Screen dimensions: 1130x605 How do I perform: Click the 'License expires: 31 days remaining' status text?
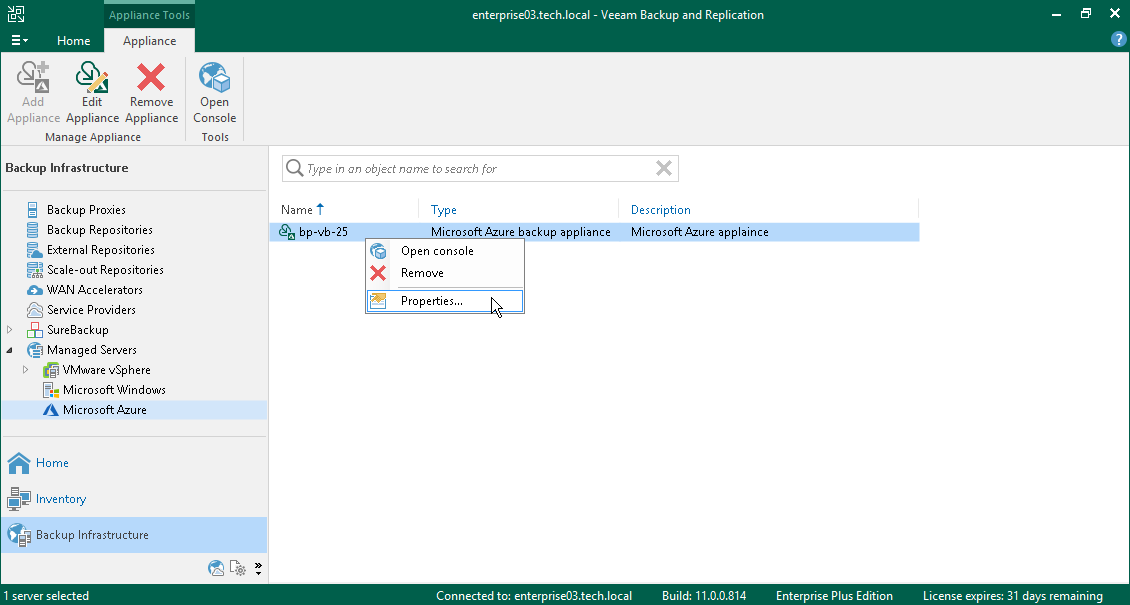coord(1013,596)
